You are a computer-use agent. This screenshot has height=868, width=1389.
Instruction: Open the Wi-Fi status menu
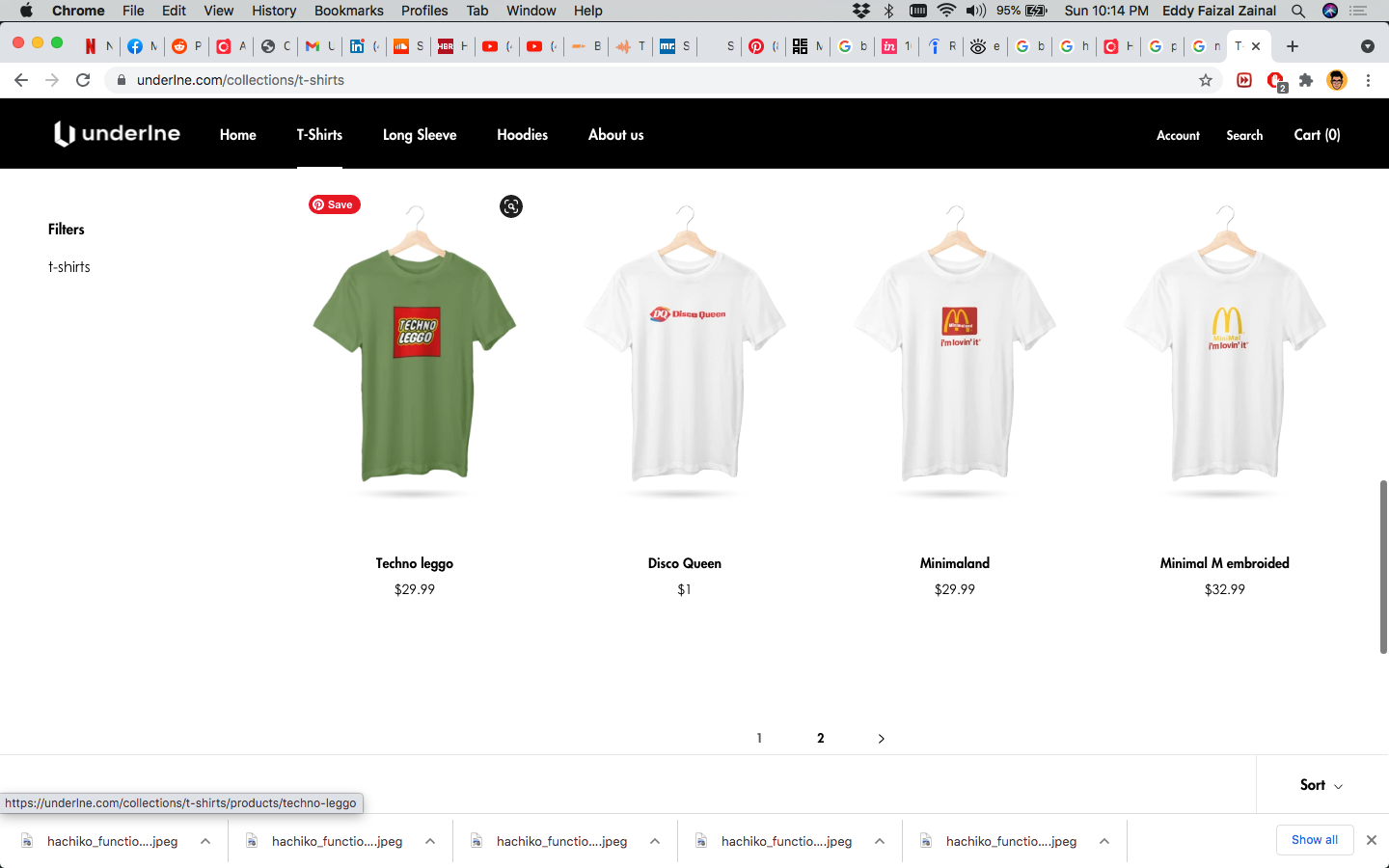[x=946, y=11]
